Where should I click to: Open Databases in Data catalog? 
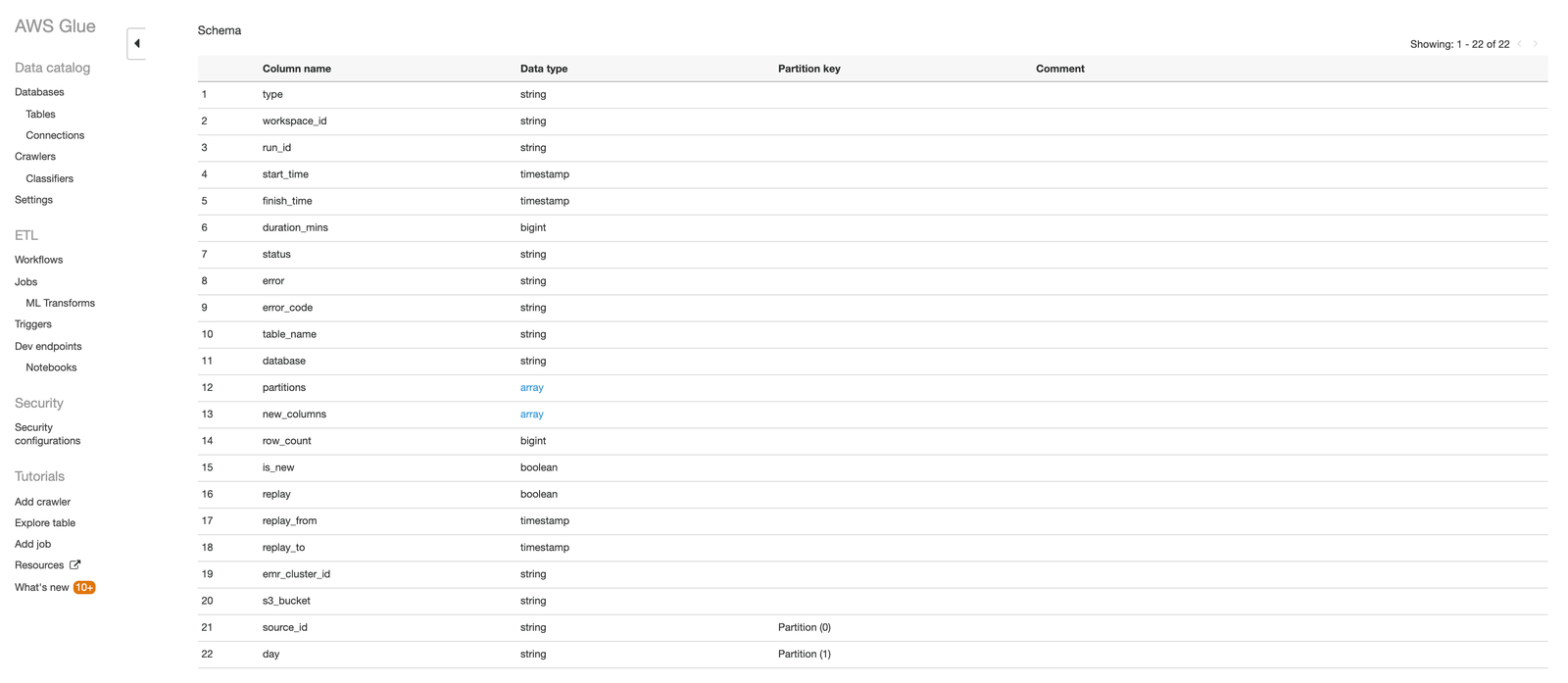pos(39,92)
